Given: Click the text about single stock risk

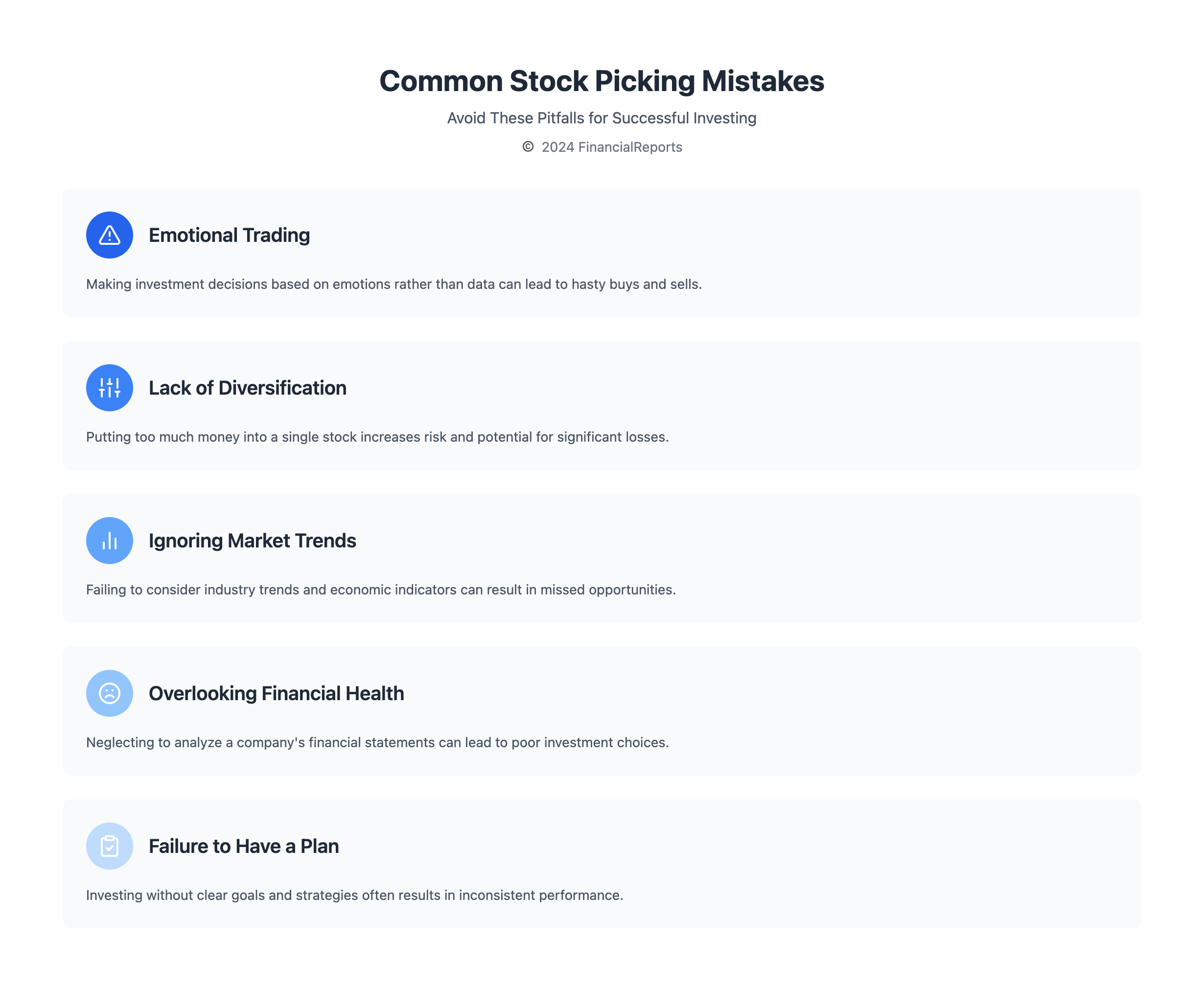Looking at the screenshot, I should [377, 437].
